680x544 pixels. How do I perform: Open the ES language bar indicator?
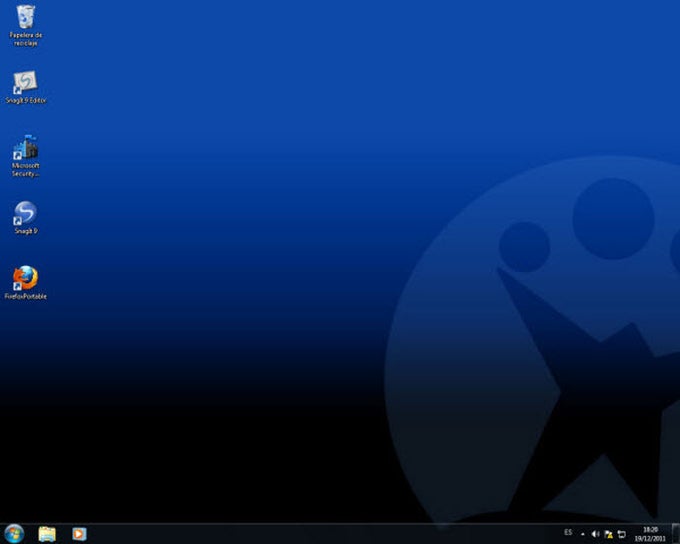point(568,532)
